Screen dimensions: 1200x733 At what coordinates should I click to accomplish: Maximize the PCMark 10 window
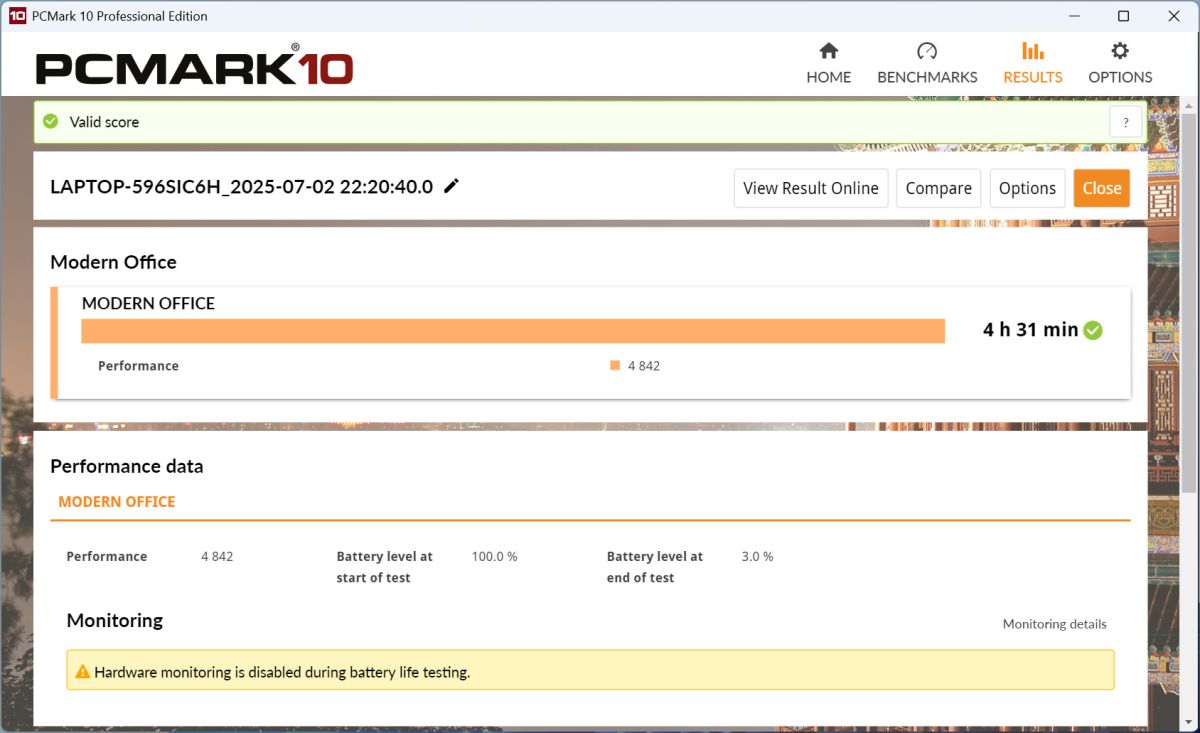tap(1123, 16)
